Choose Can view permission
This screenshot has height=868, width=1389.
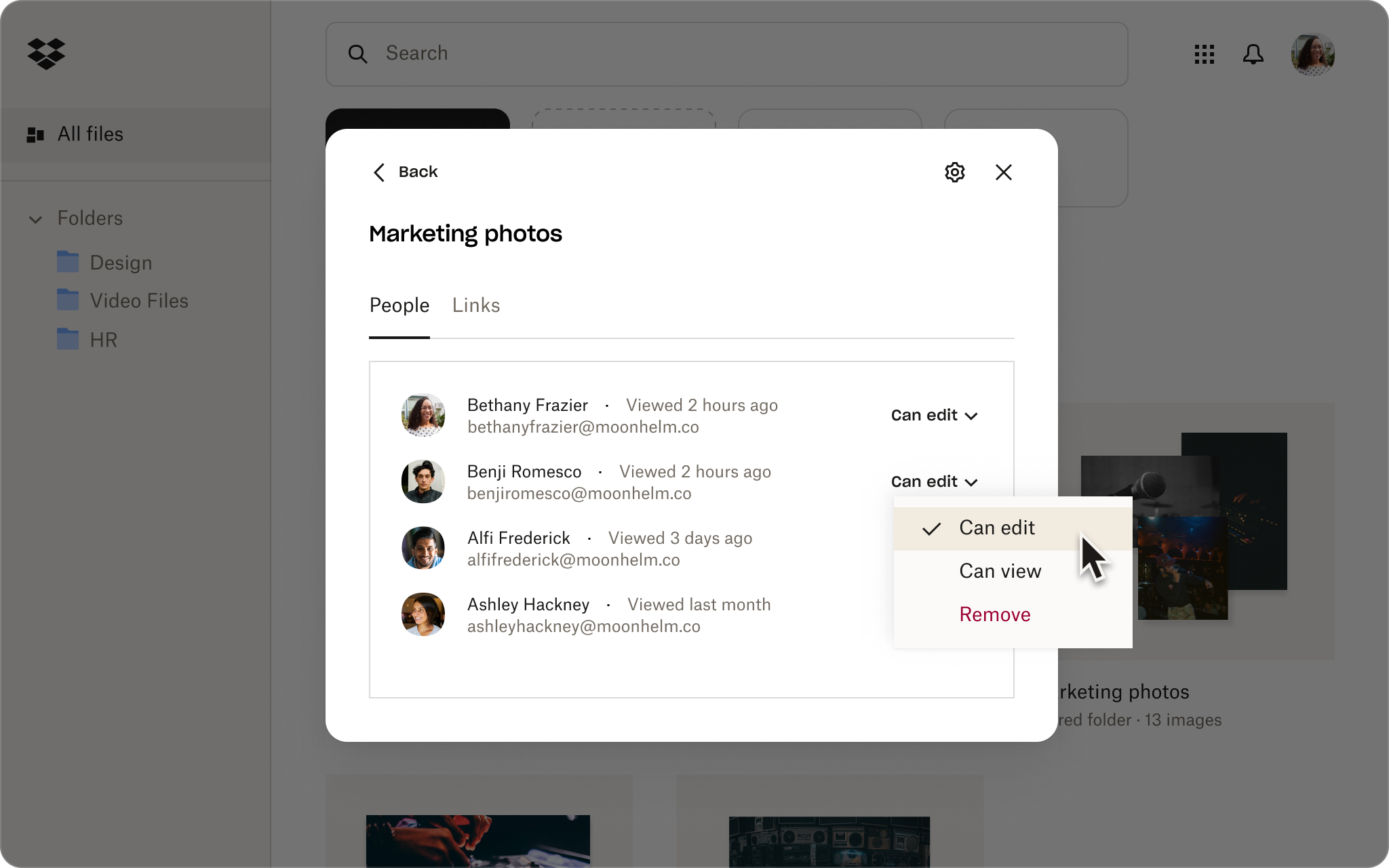(x=1000, y=571)
